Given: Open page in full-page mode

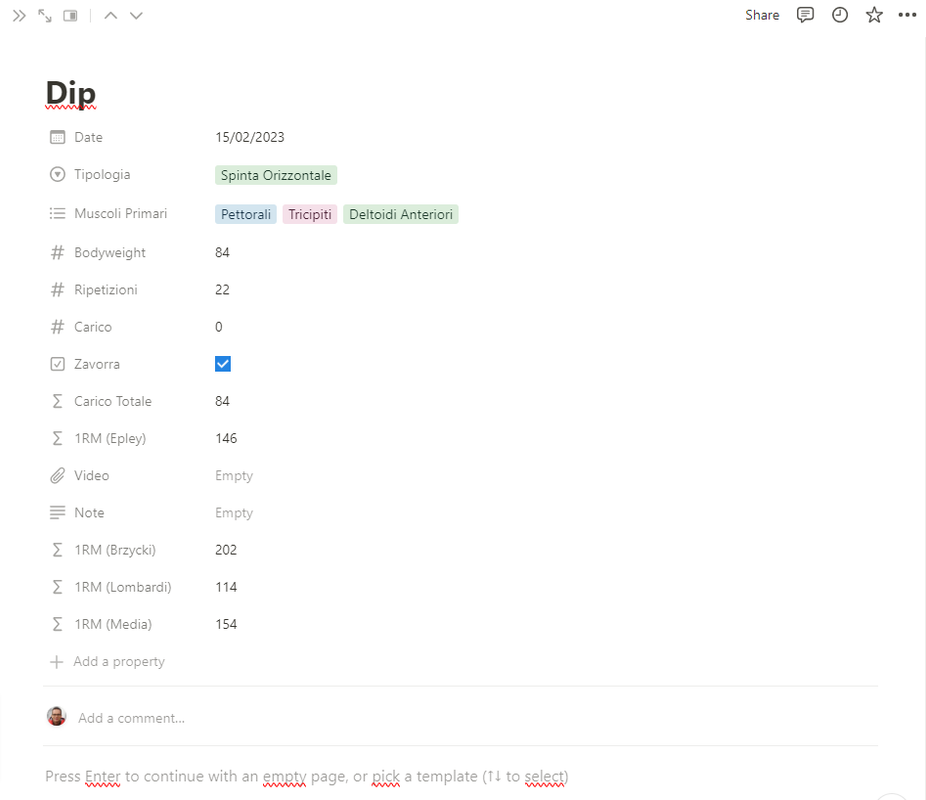Looking at the screenshot, I should coord(45,15).
